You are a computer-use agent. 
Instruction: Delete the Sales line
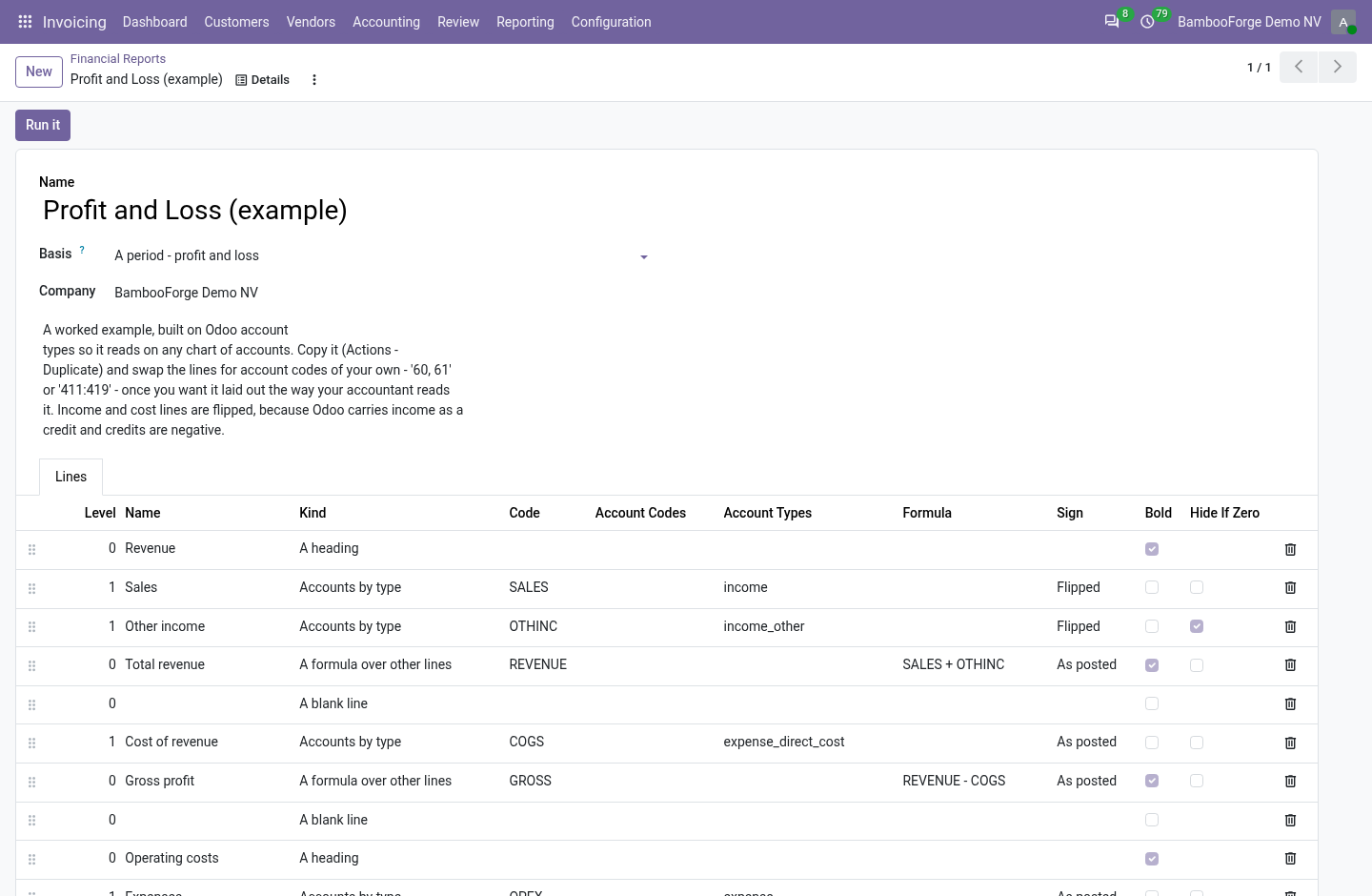click(1291, 587)
